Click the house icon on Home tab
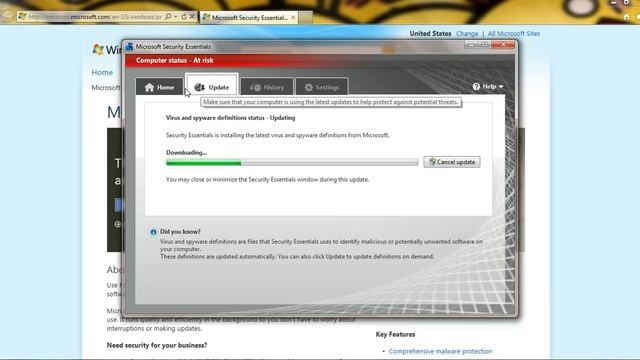This screenshot has height=360, width=640. point(149,87)
